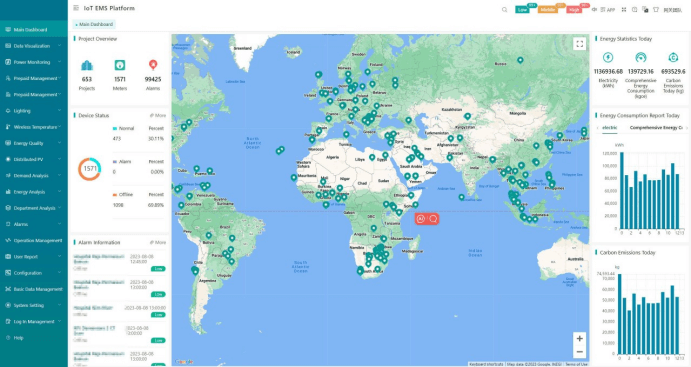This screenshot has height=367, width=691.
Task: Open More link in Device Status
Action: (158, 115)
